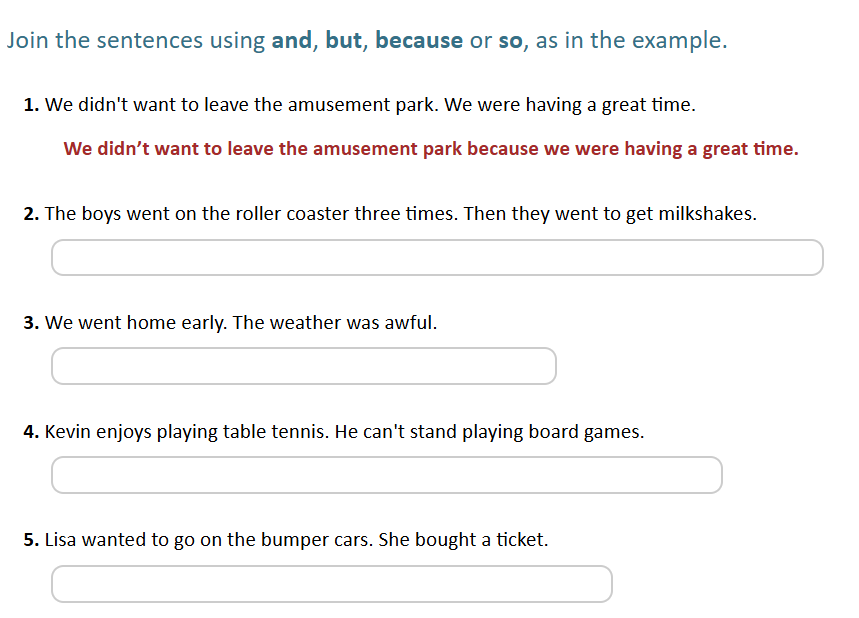Click the sentence about Lisa's bumper cars
Screen dimensions: 859x618
[x=300, y=539]
